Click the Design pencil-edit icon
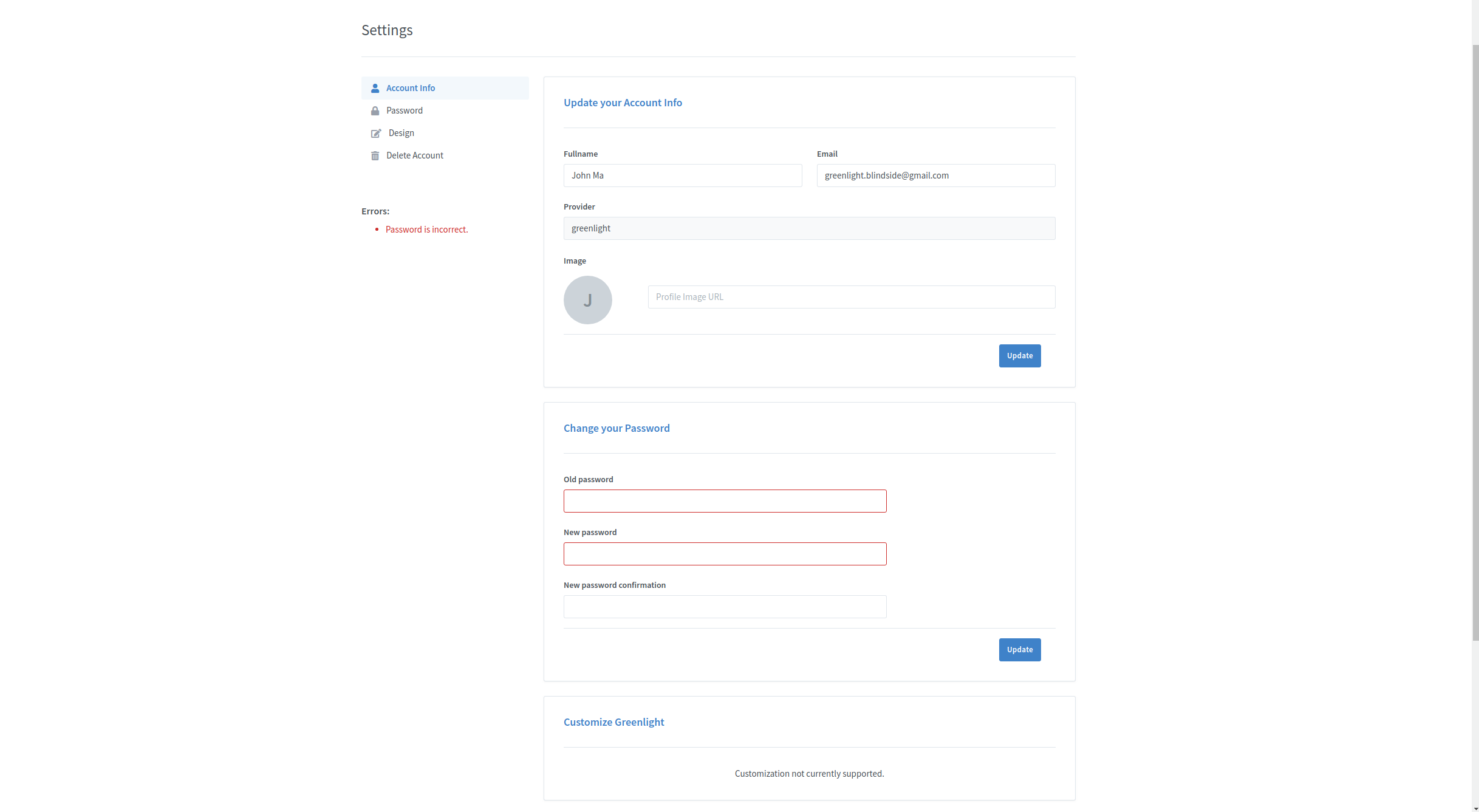1479x812 pixels. point(376,133)
